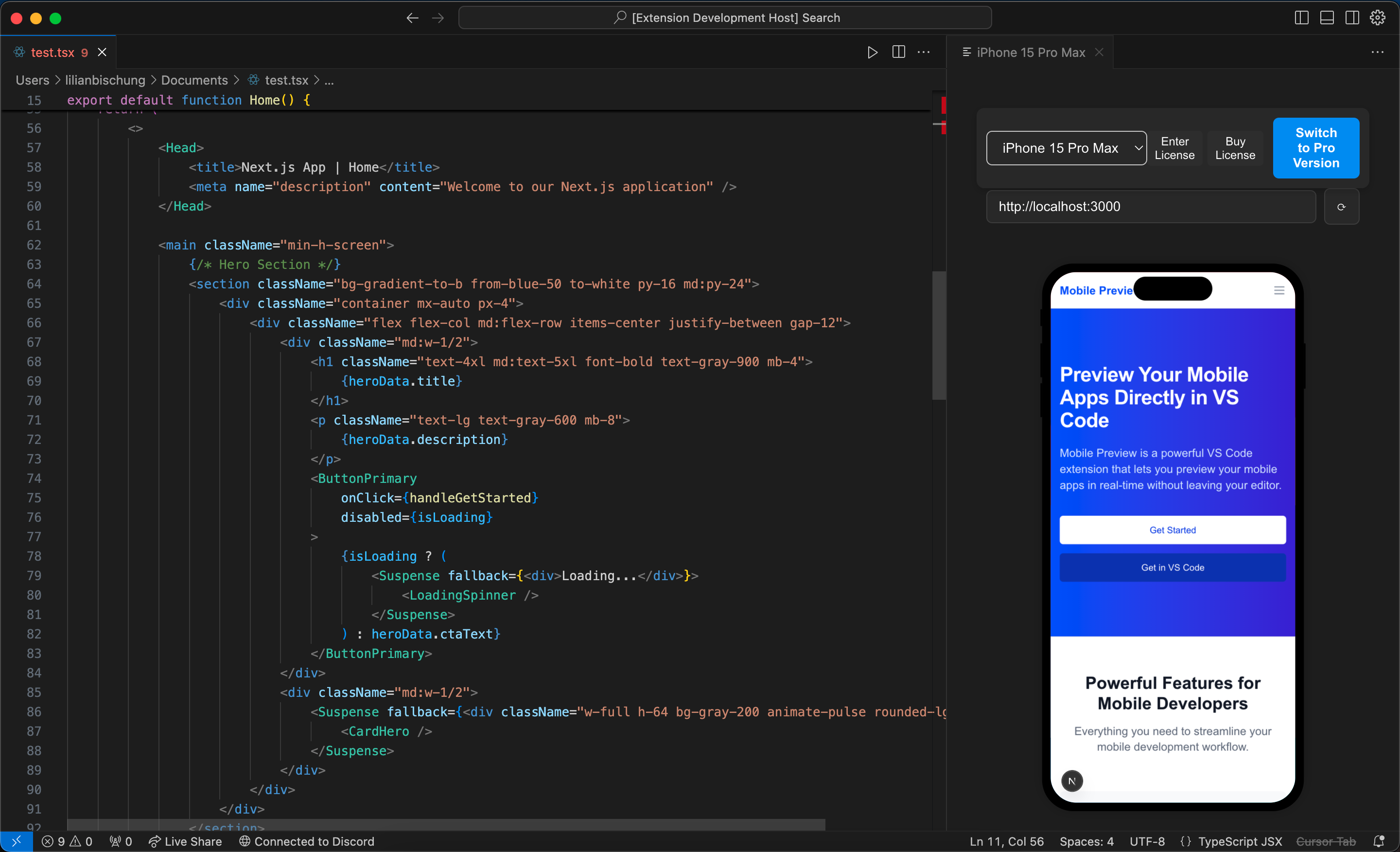Select Users in the breadcrumb path

[33, 80]
